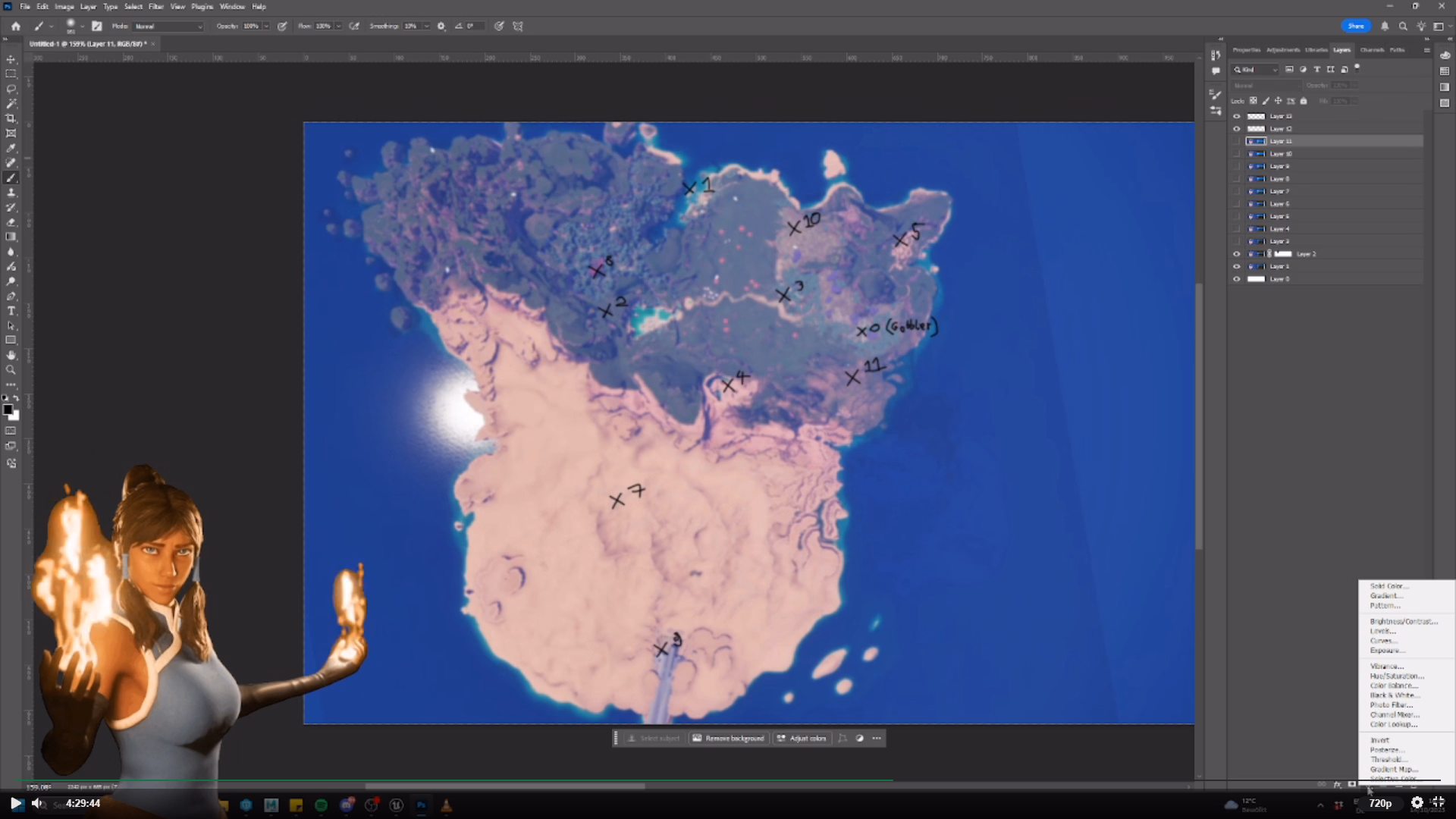Select the Lasso tool
The width and height of the screenshot is (1456, 819).
[x=11, y=89]
